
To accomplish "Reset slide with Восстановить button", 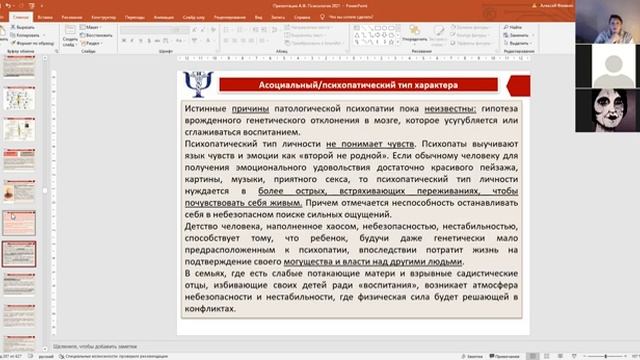I will pos(96,35).
